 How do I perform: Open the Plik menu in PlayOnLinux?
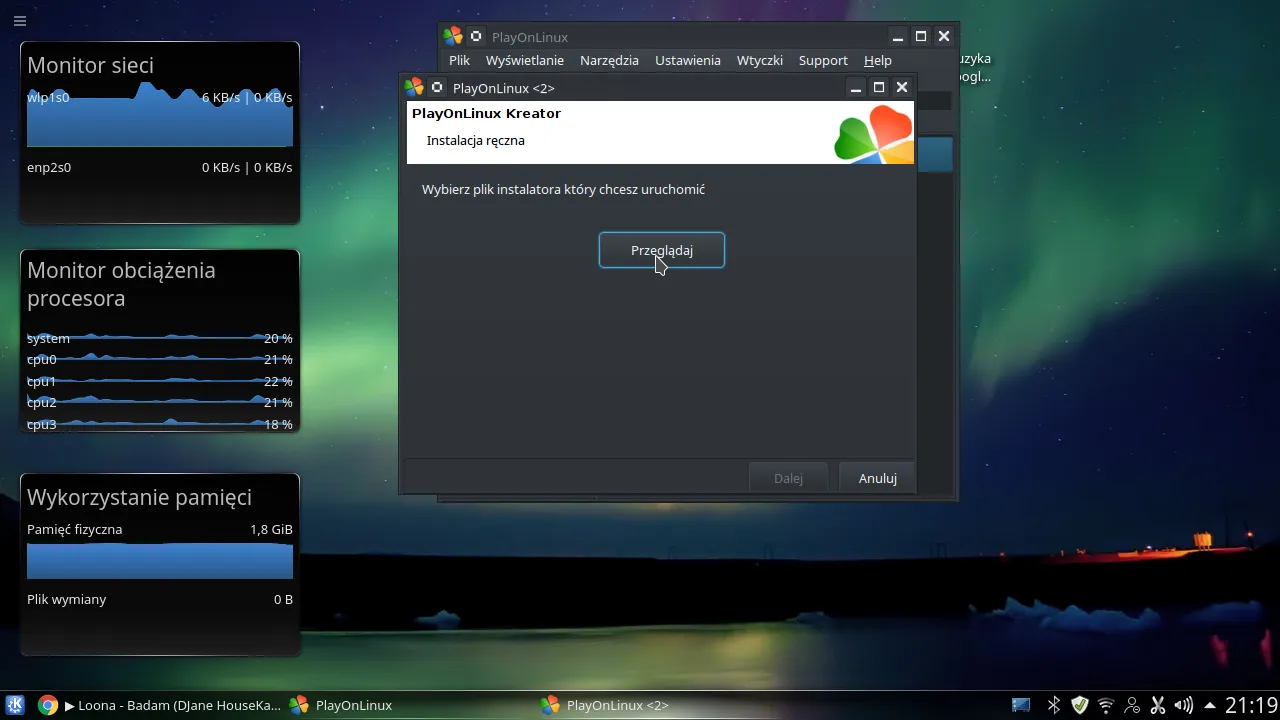coord(459,60)
